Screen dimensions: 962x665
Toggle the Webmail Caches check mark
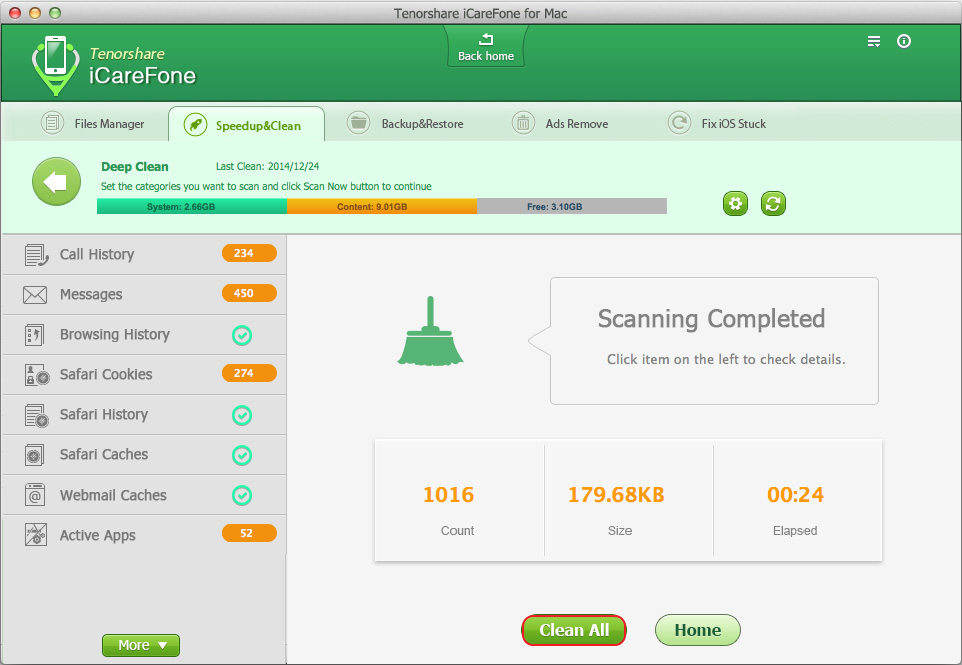pos(242,495)
